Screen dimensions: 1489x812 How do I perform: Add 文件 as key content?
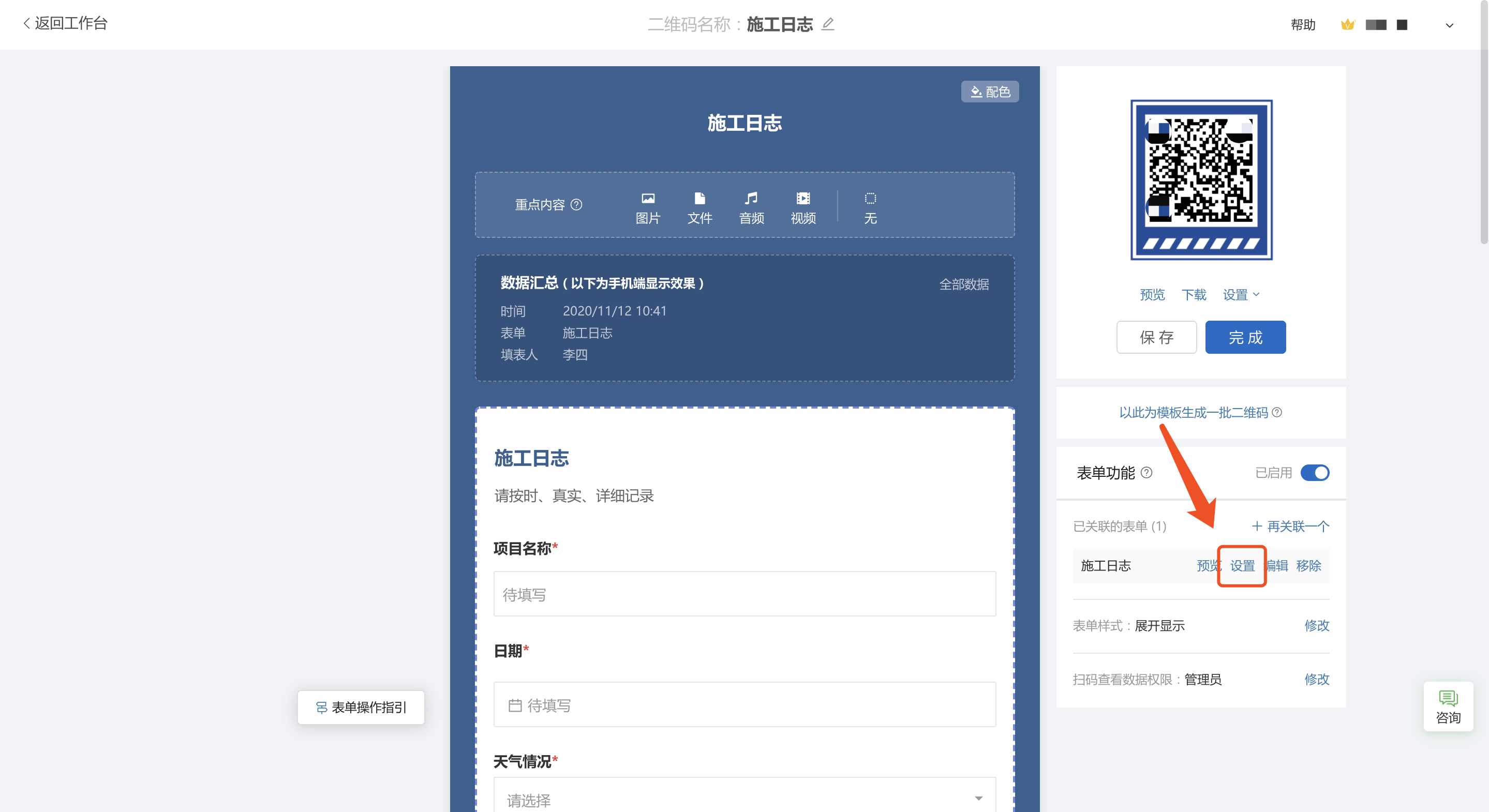click(x=699, y=208)
